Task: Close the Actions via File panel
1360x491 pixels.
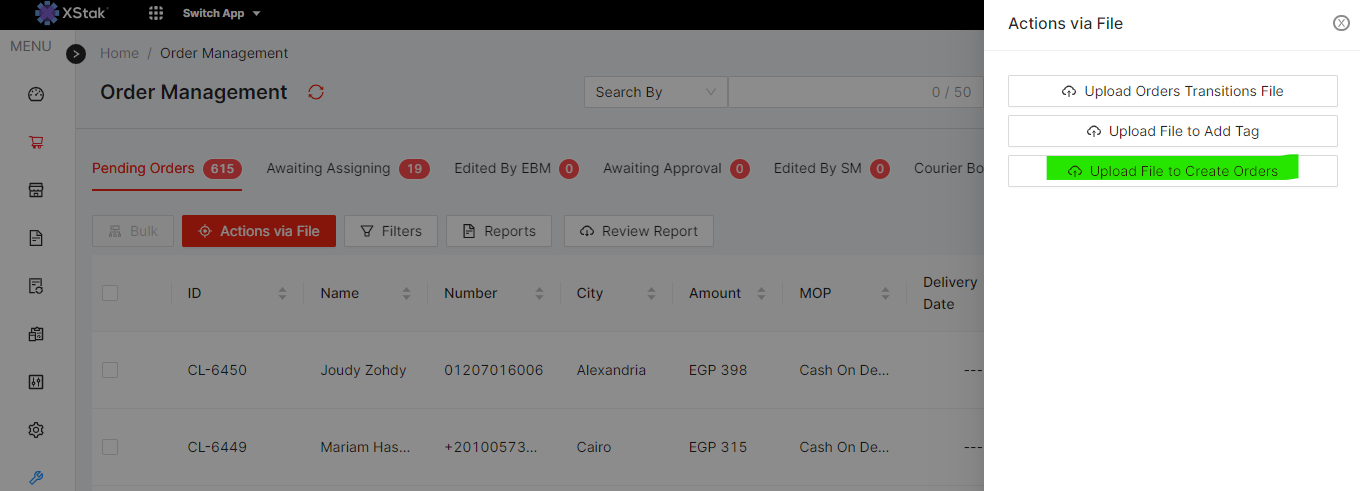Action: [x=1341, y=23]
